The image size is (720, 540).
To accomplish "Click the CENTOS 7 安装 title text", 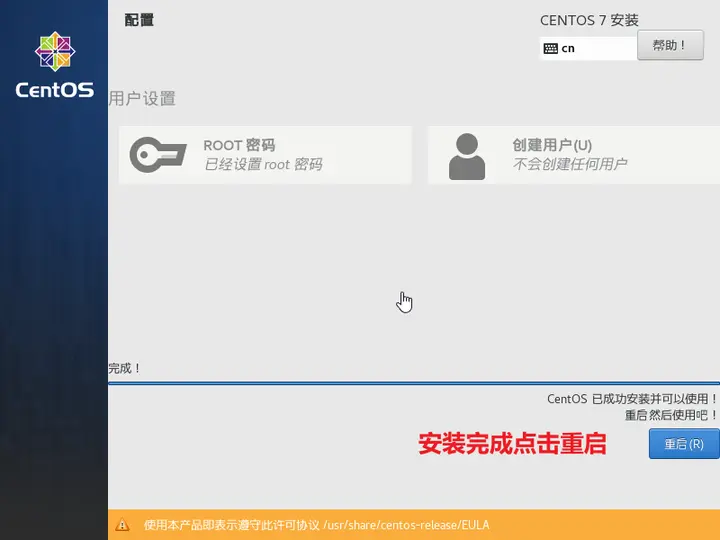I will click(589, 20).
